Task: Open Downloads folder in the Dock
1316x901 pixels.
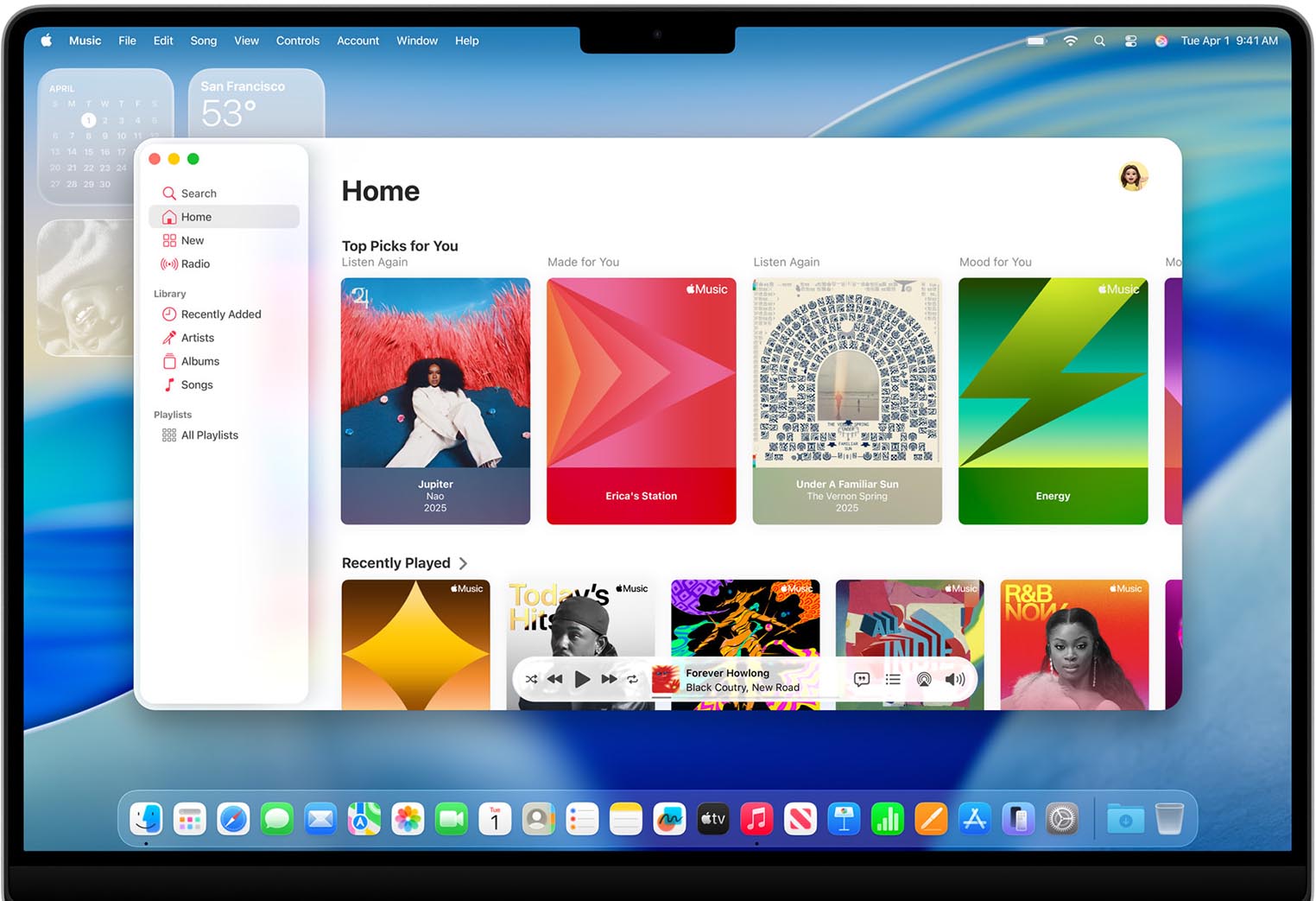Action: [1126, 818]
